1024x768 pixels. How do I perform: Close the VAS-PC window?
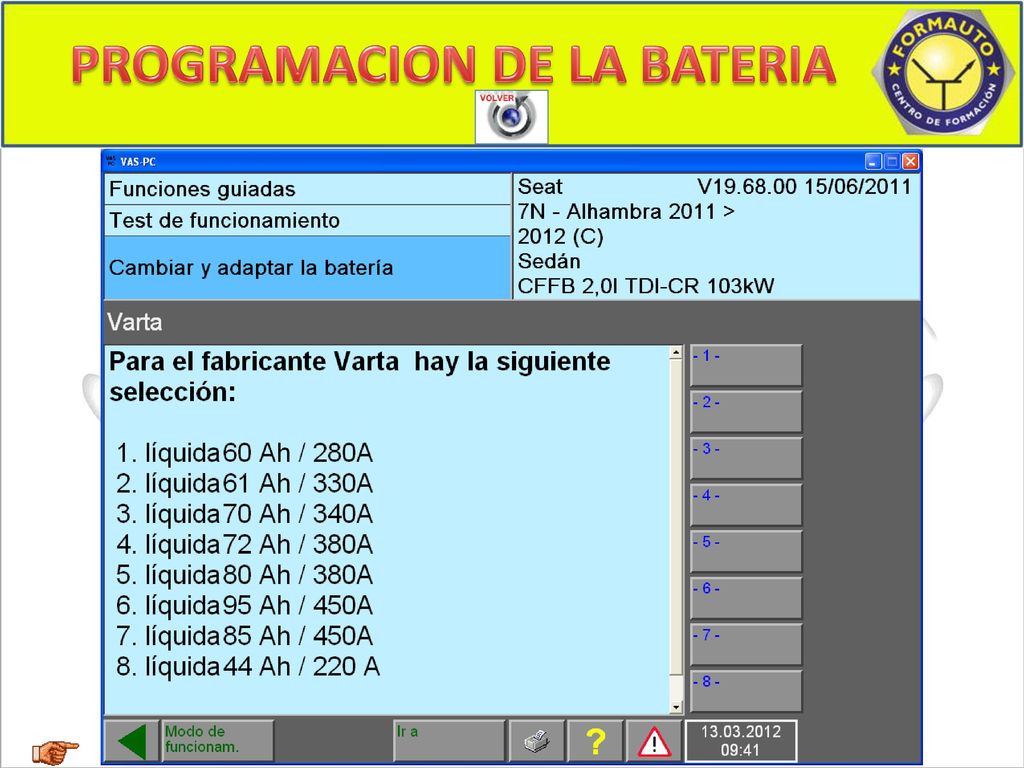click(x=910, y=161)
